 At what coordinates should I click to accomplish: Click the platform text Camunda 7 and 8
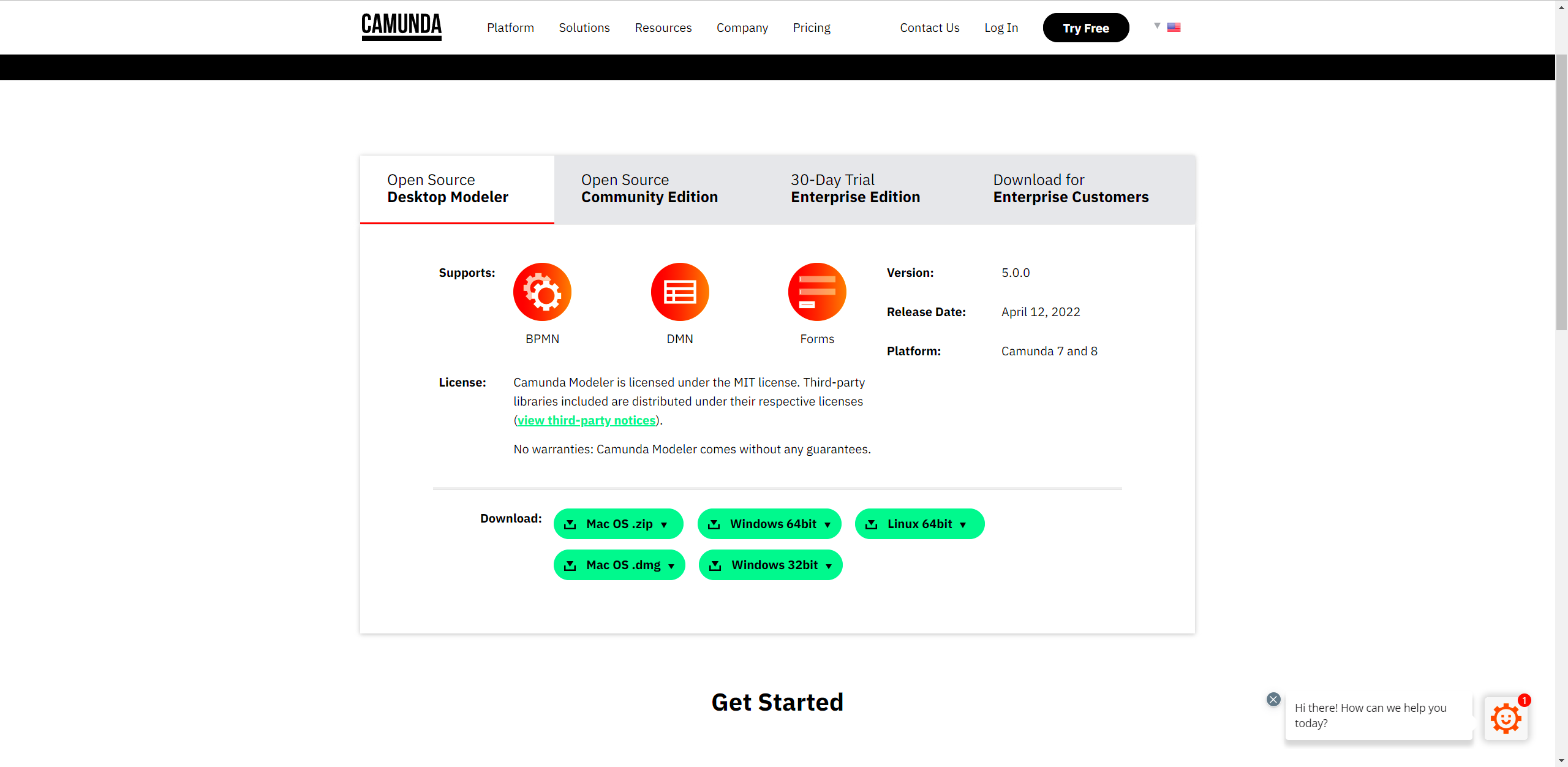tap(1049, 351)
